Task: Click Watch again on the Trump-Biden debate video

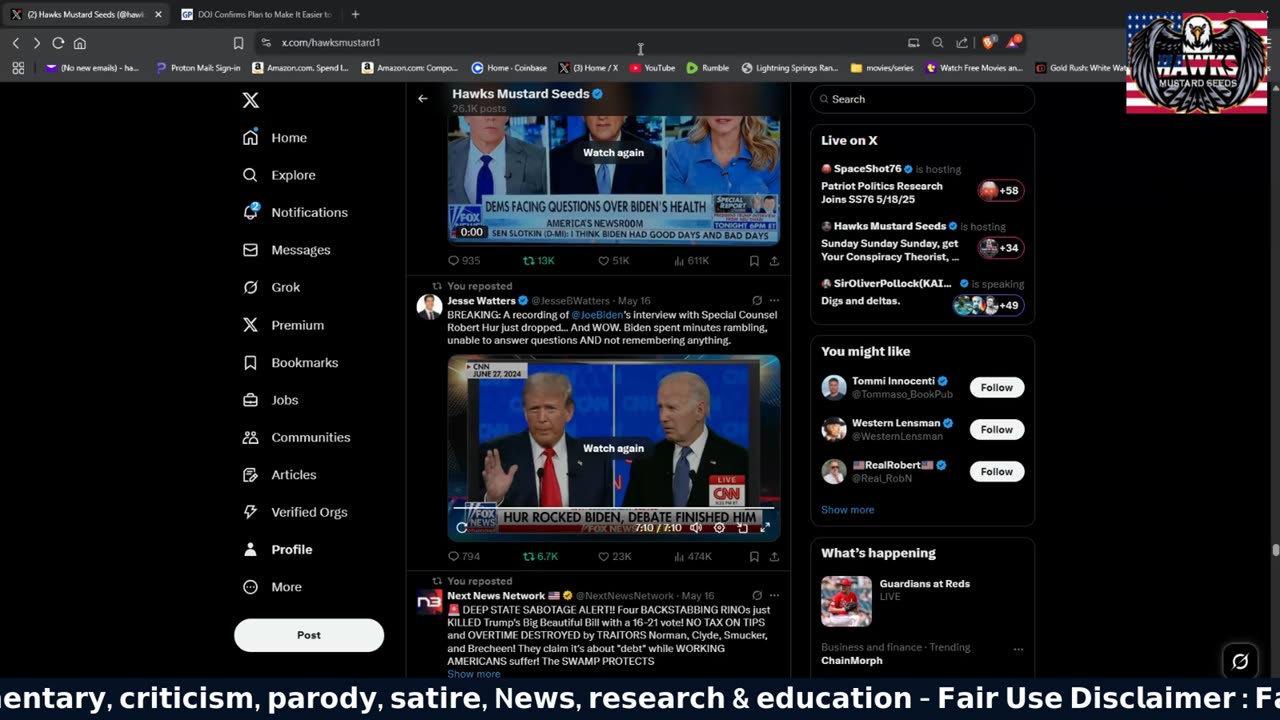Action: [x=613, y=448]
